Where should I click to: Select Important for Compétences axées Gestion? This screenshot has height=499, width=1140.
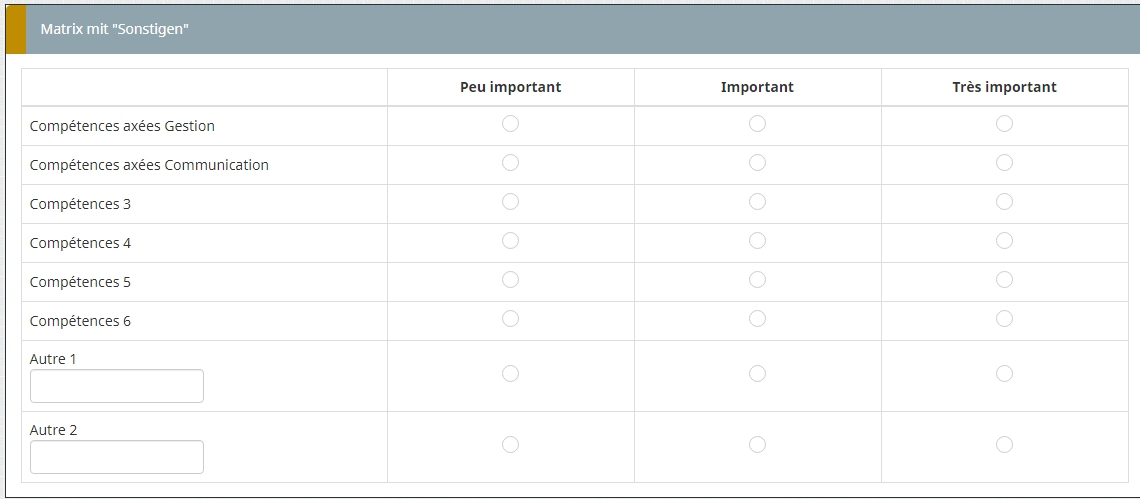point(757,124)
